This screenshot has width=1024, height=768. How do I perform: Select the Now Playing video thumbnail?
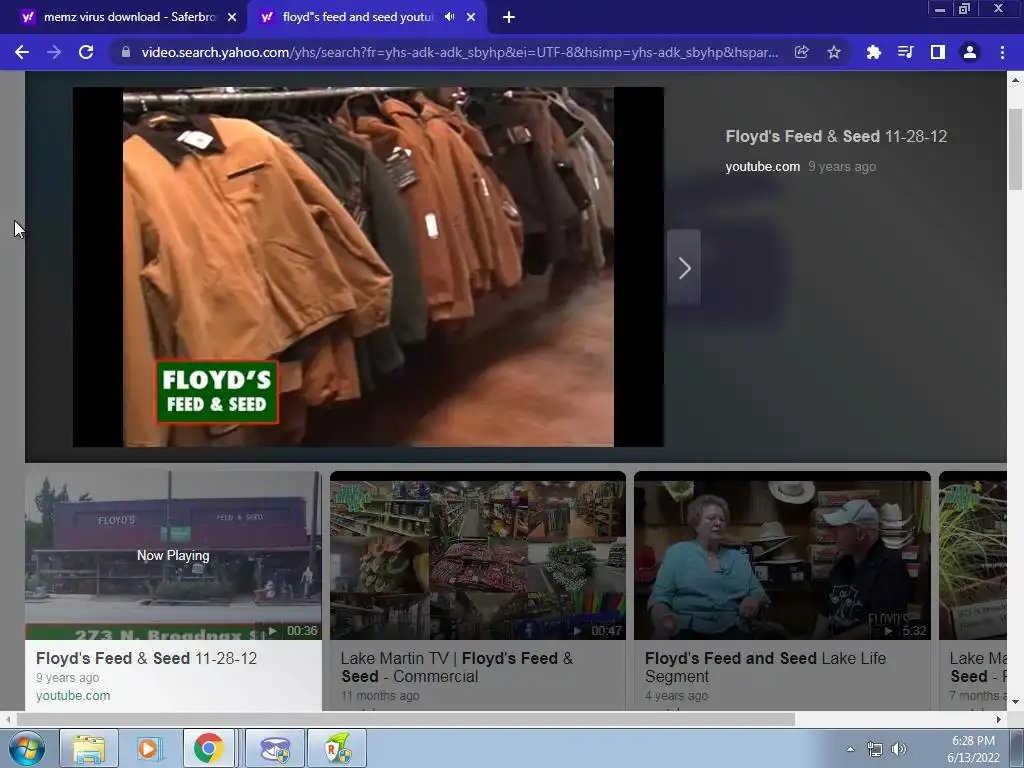click(x=173, y=555)
